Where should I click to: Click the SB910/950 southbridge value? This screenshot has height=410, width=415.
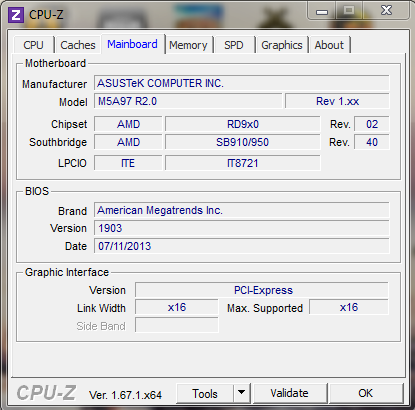pyautogui.click(x=243, y=142)
